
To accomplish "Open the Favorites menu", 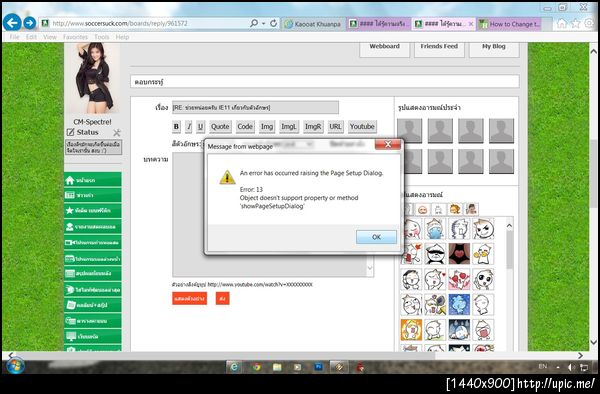I will point(75,37).
